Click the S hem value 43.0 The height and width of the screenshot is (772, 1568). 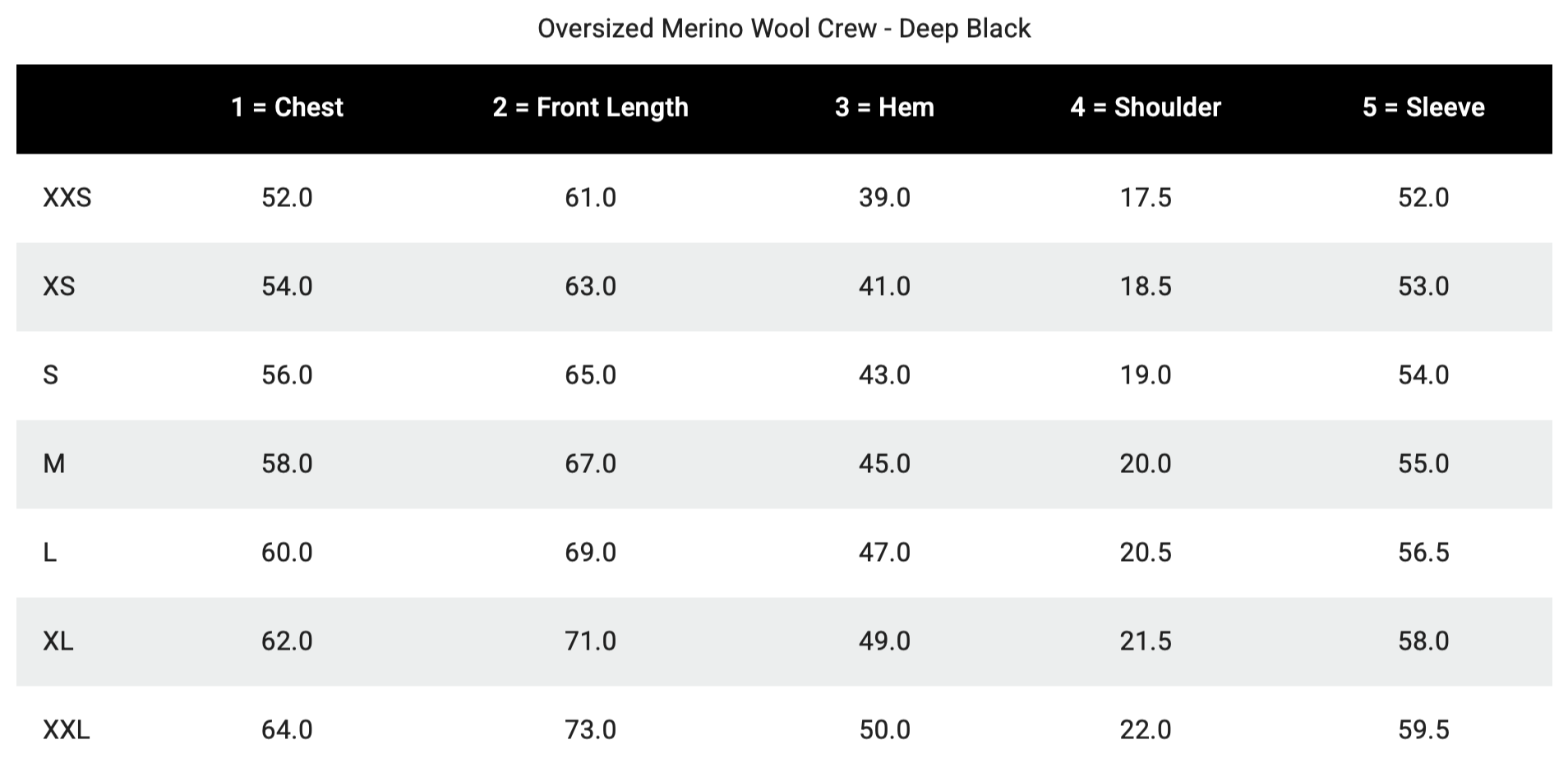tap(884, 375)
